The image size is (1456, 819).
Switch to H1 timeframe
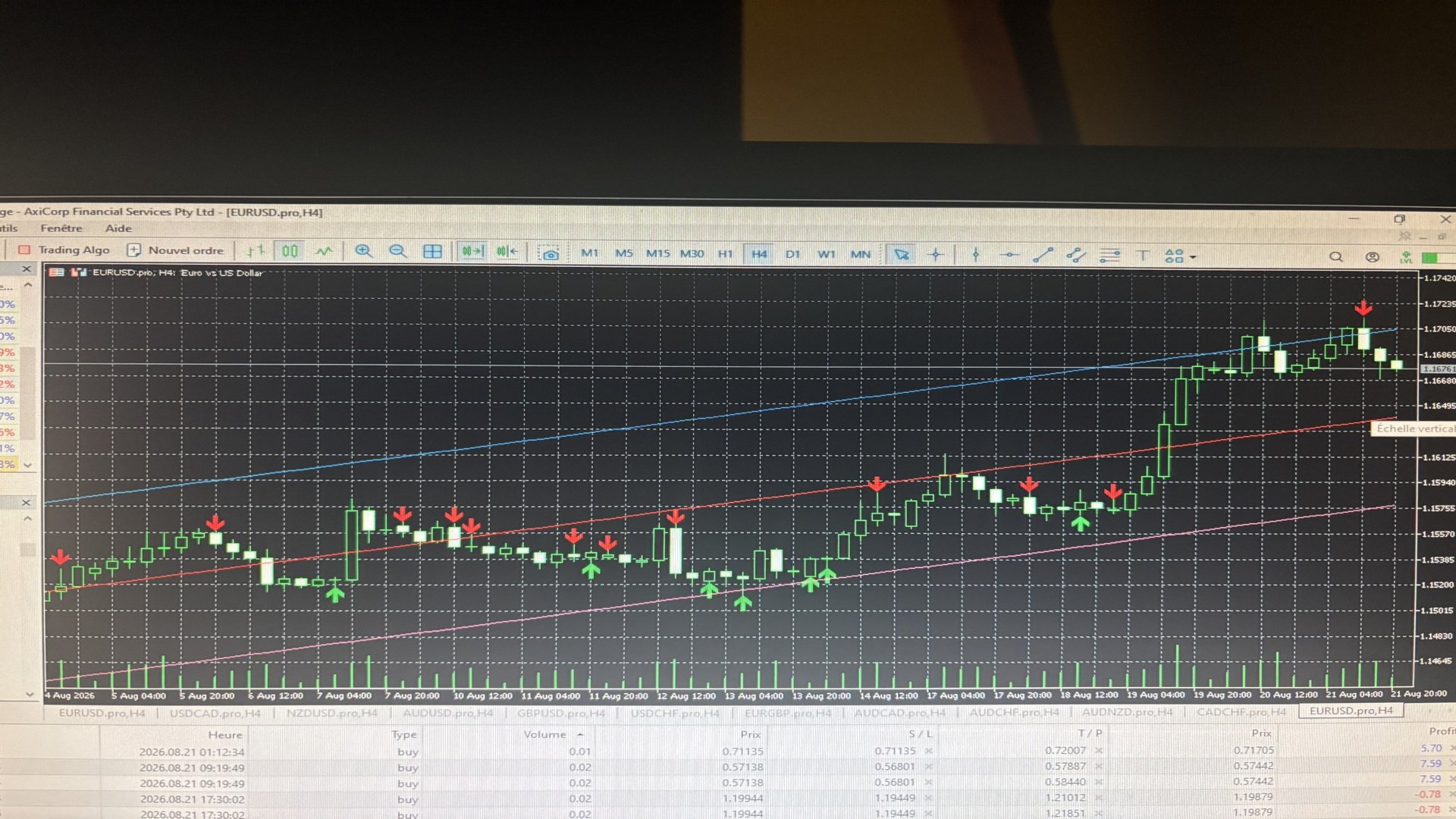click(x=726, y=253)
